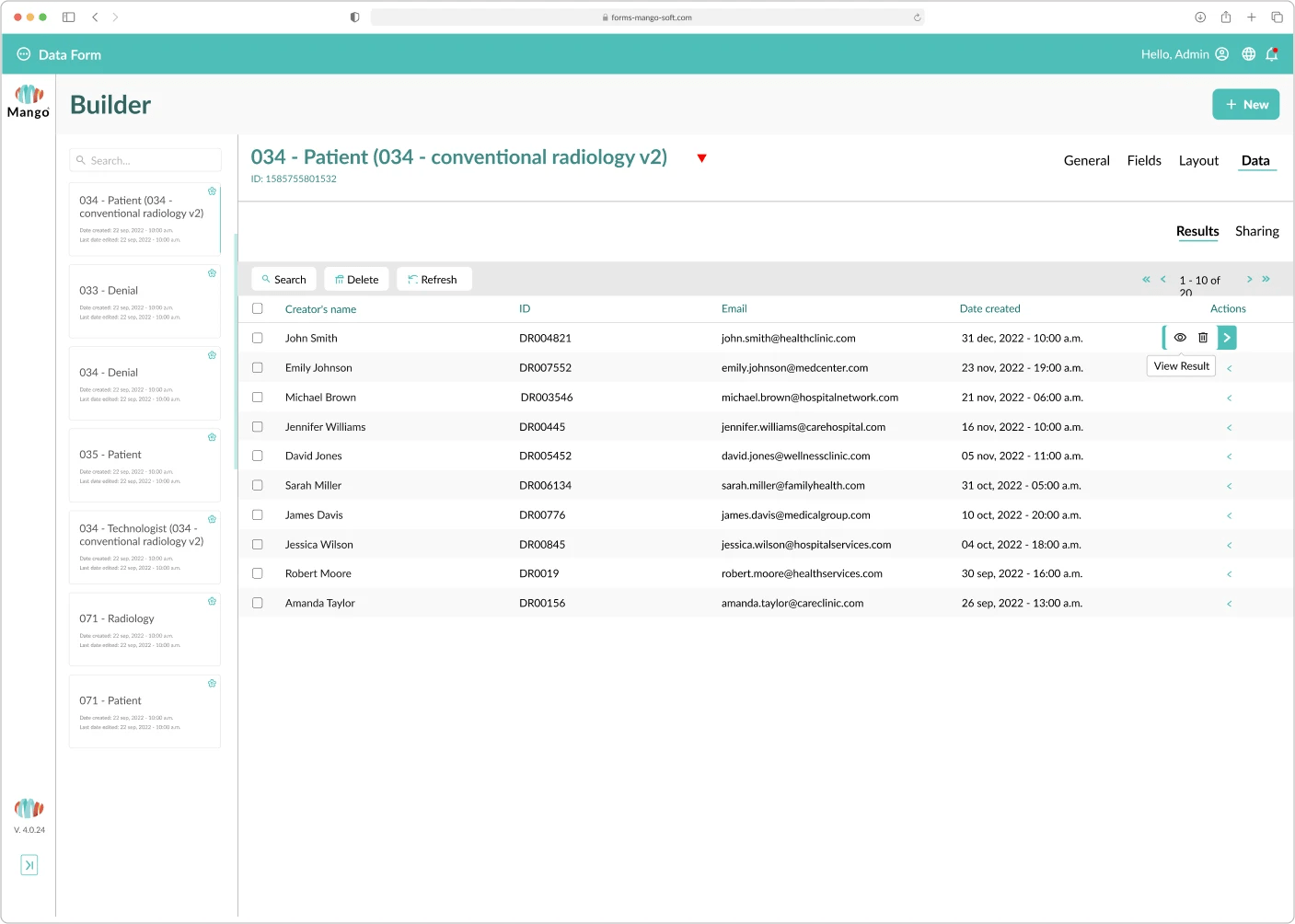
Task: Select the Jessica Wilson row checkbox
Action: pyautogui.click(x=258, y=544)
